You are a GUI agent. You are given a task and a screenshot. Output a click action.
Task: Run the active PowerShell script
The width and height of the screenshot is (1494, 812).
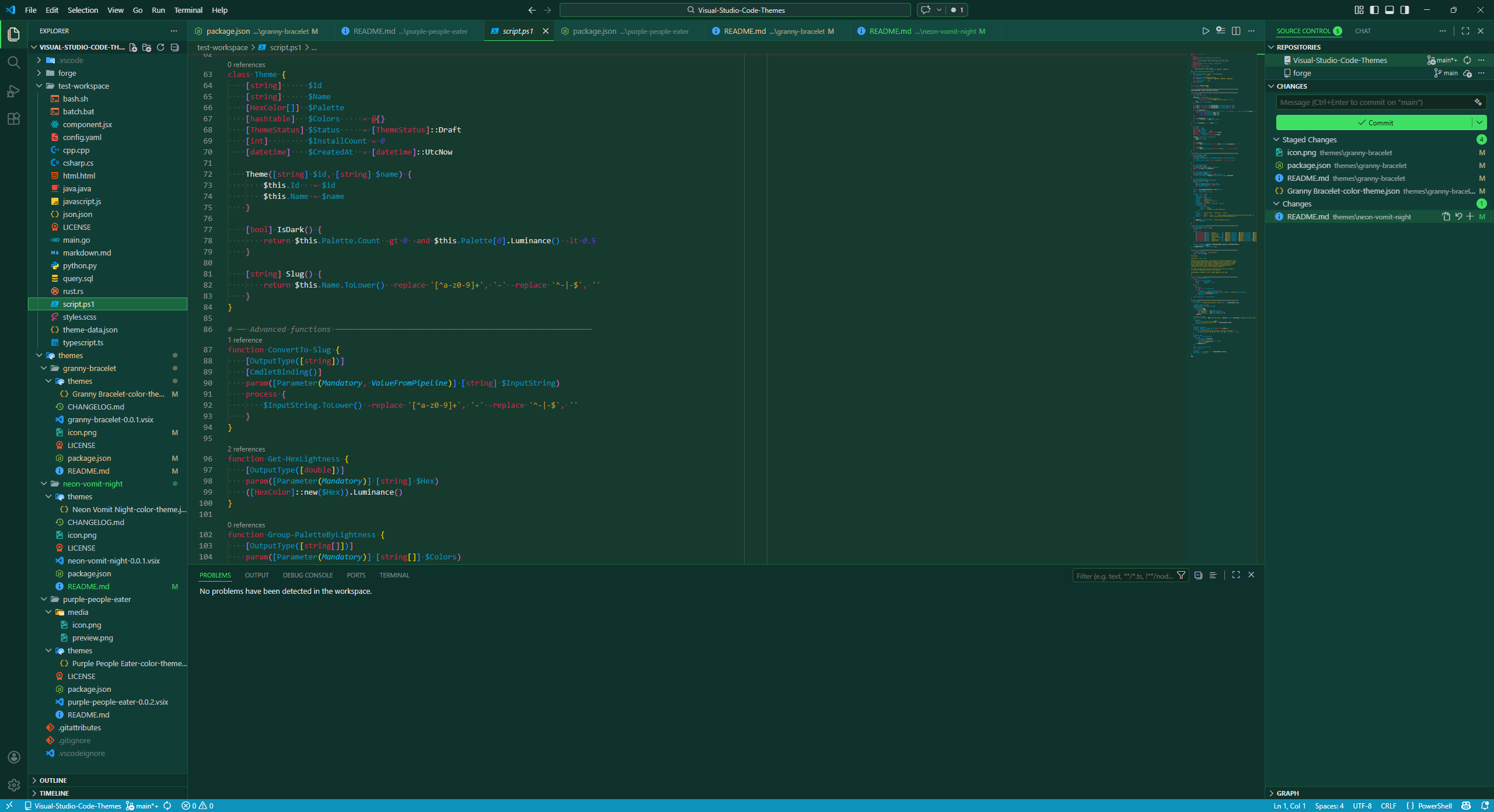(x=1205, y=31)
